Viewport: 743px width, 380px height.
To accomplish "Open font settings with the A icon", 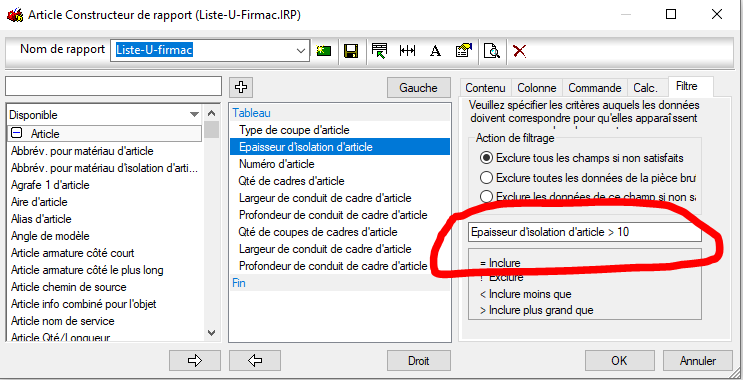I will click(435, 51).
